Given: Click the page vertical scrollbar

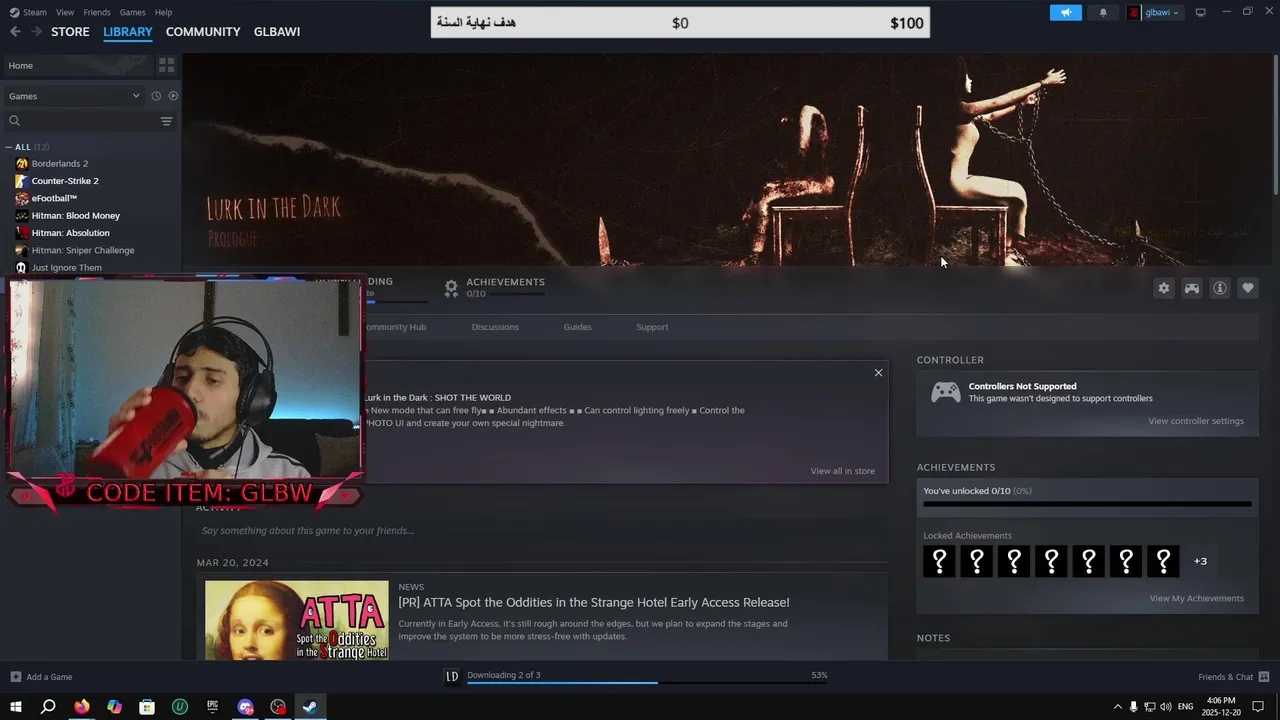Looking at the screenshot, I should [1275, 125].
